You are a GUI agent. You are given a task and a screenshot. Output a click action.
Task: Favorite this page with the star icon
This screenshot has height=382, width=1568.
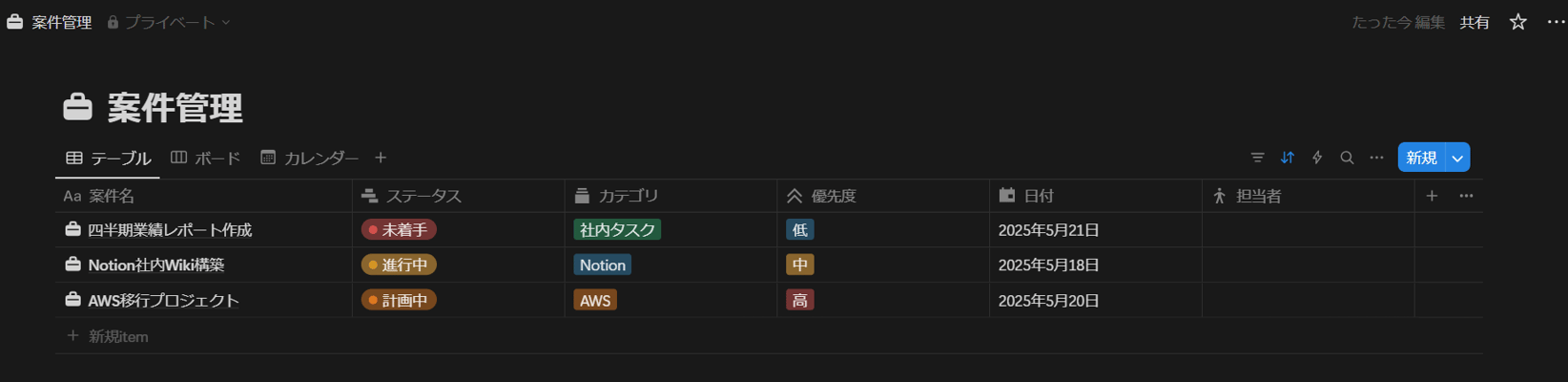pyautogui.click(x=1518, y=22)
